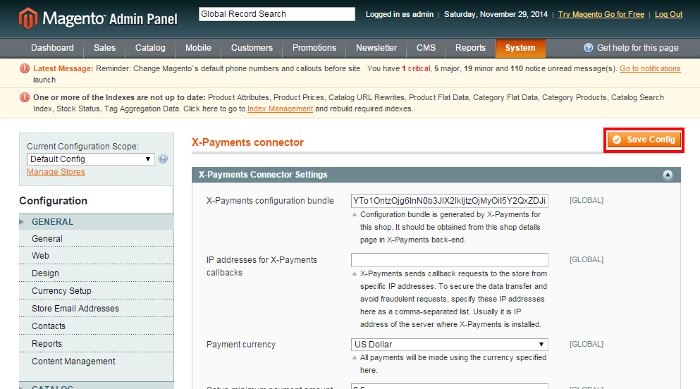Screen dimensions: 700x389
Task: Open the Reports sidebar configuration item
Action: [x=96, y=344]
